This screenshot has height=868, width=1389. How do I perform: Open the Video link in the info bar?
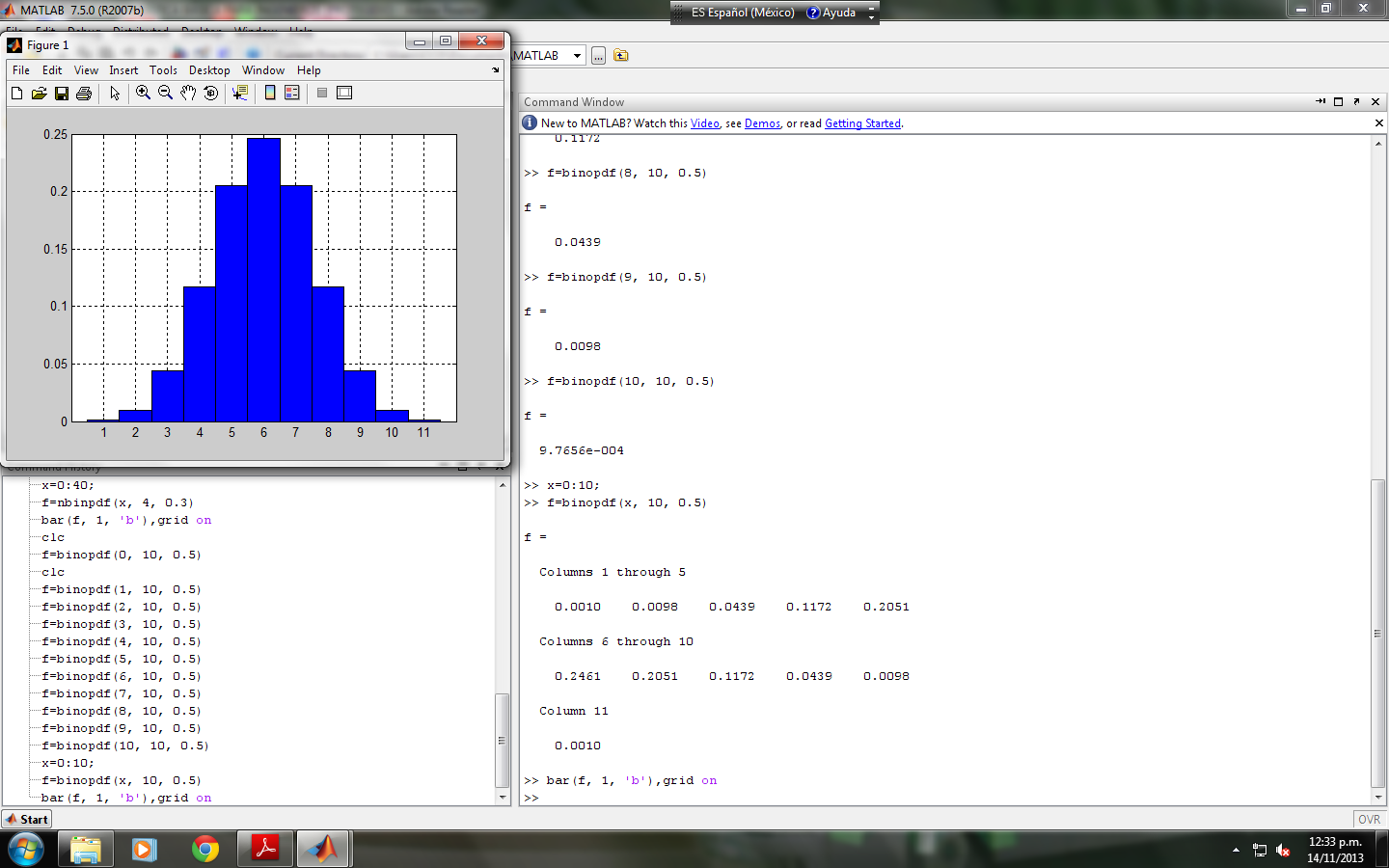(x=705, y=123)
